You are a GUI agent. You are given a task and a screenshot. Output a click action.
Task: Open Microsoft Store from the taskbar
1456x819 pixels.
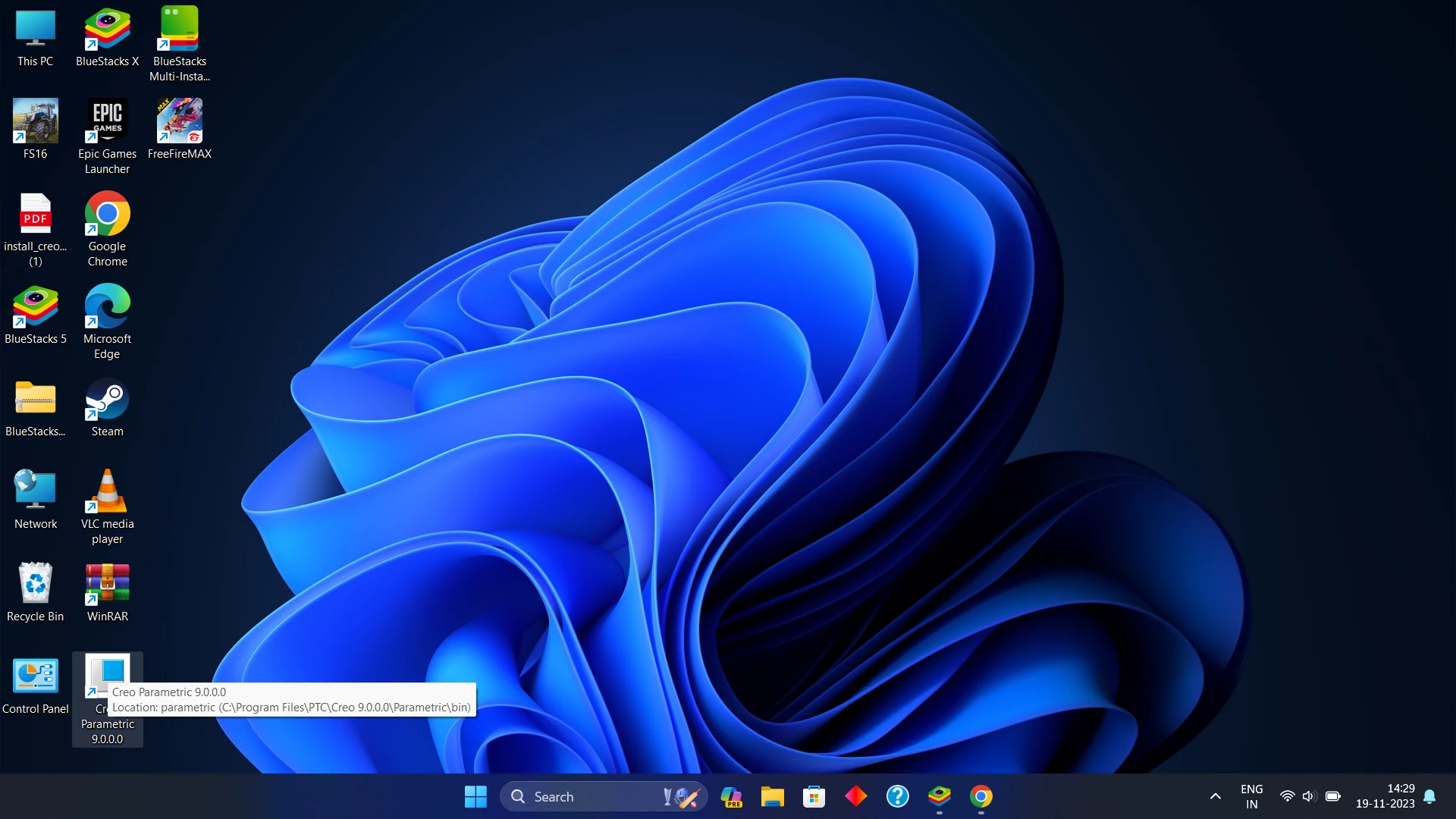(x=814, y=796)
